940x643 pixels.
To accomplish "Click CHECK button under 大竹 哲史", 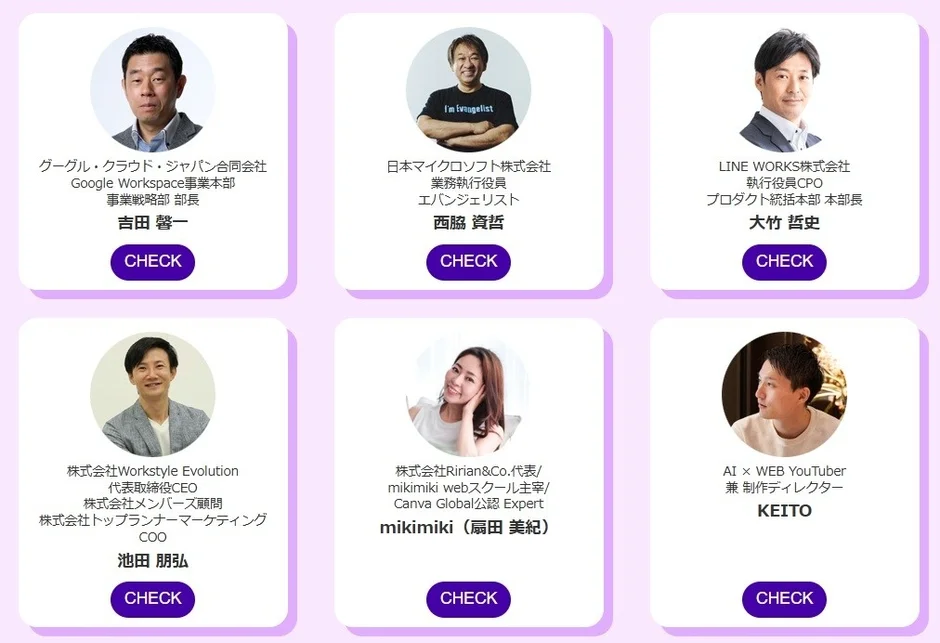I will [x=784, y=262].
